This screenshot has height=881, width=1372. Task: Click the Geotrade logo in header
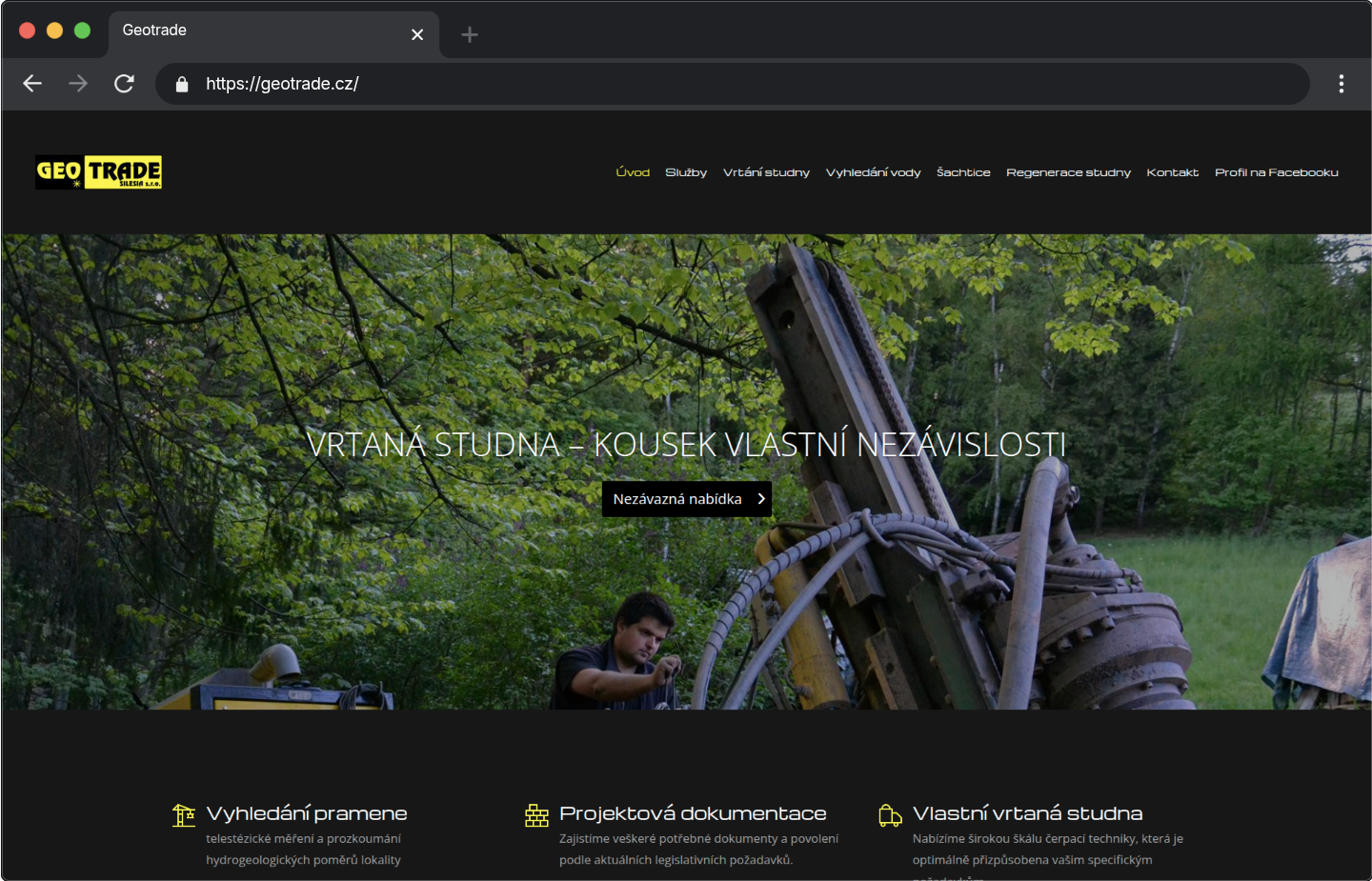[98, 172]
